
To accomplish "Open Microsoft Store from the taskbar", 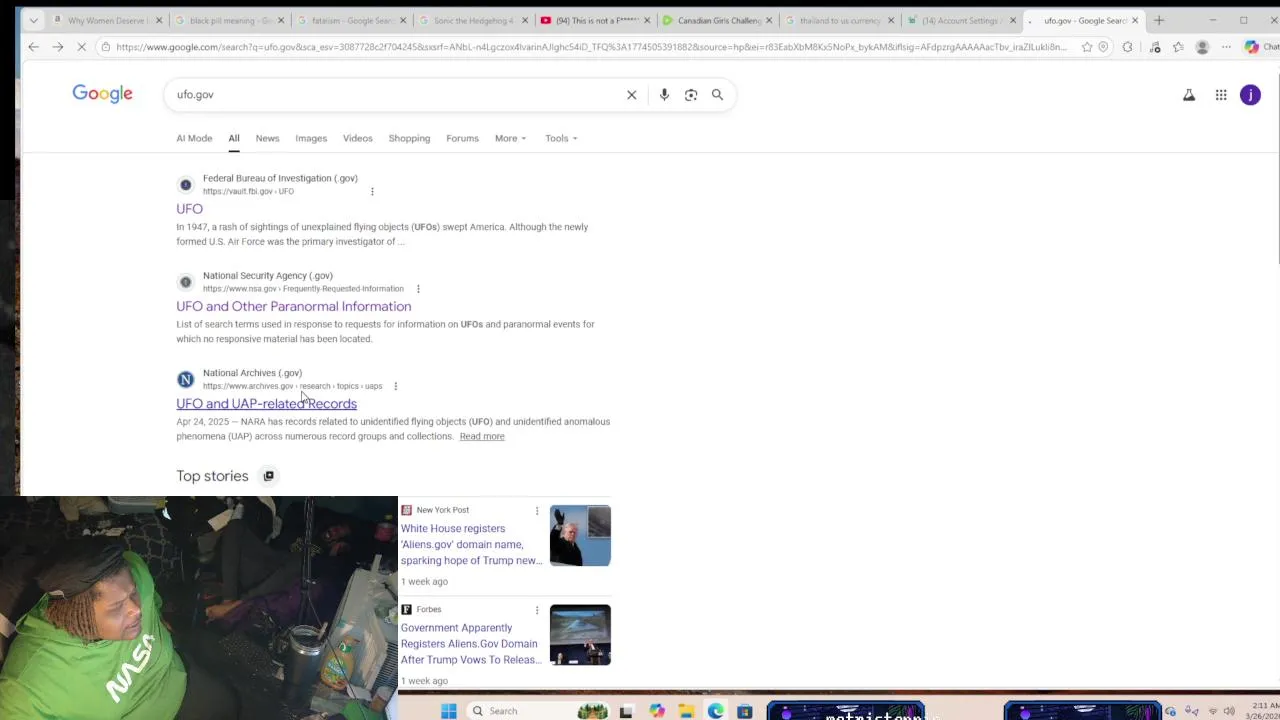I will tap(745, 711).
